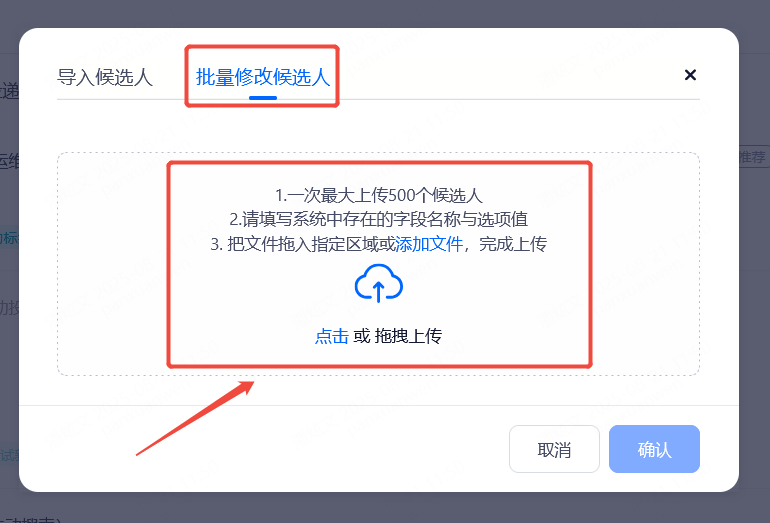The image size is (770, 523).
Task: Click the partially visible 运维 text at left edge
Action: (x=9, y=161)
